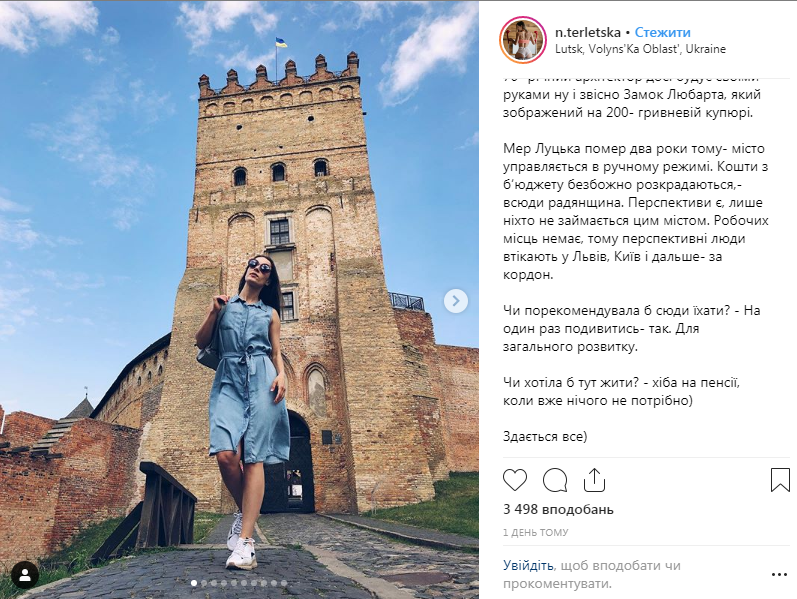Viewport: 797px width, 599px height.
Task: Save the post with the bookmark icon
Action: click(780, 480)
